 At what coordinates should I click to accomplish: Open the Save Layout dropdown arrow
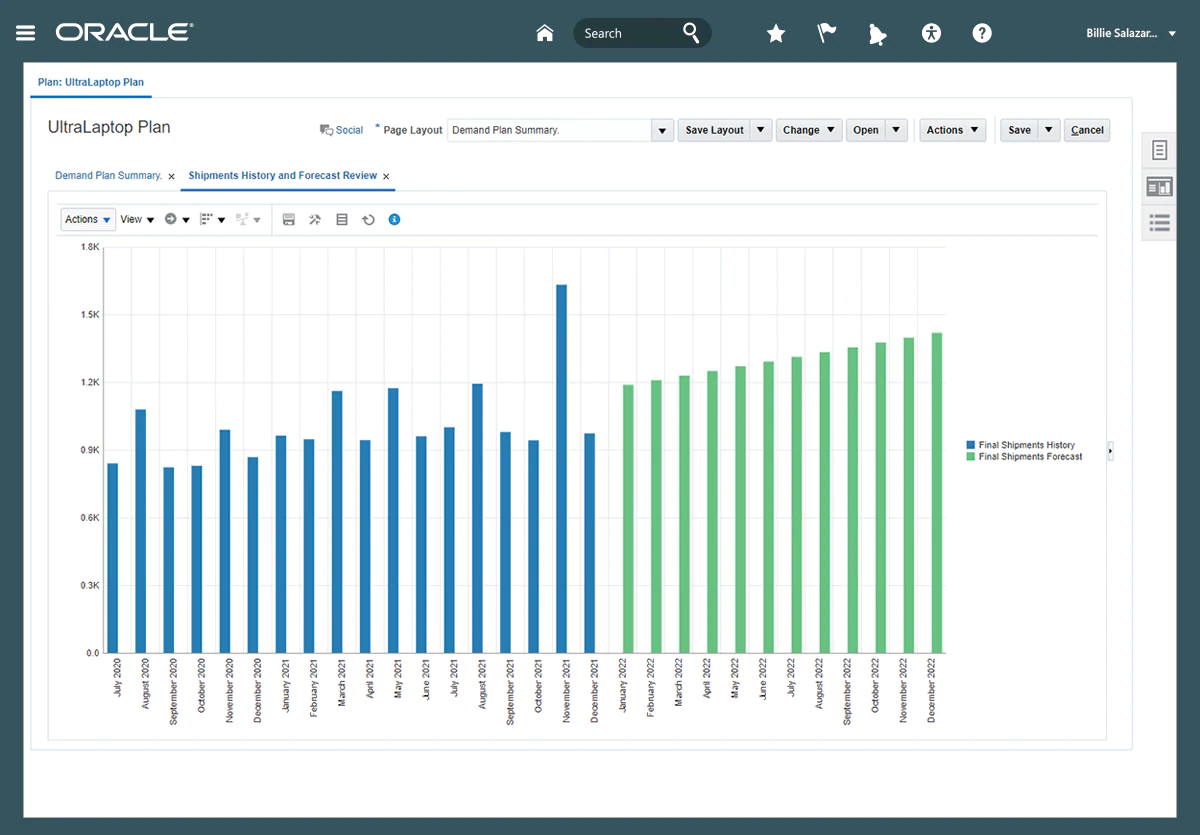pyautogui.click(x=761, y=130)
